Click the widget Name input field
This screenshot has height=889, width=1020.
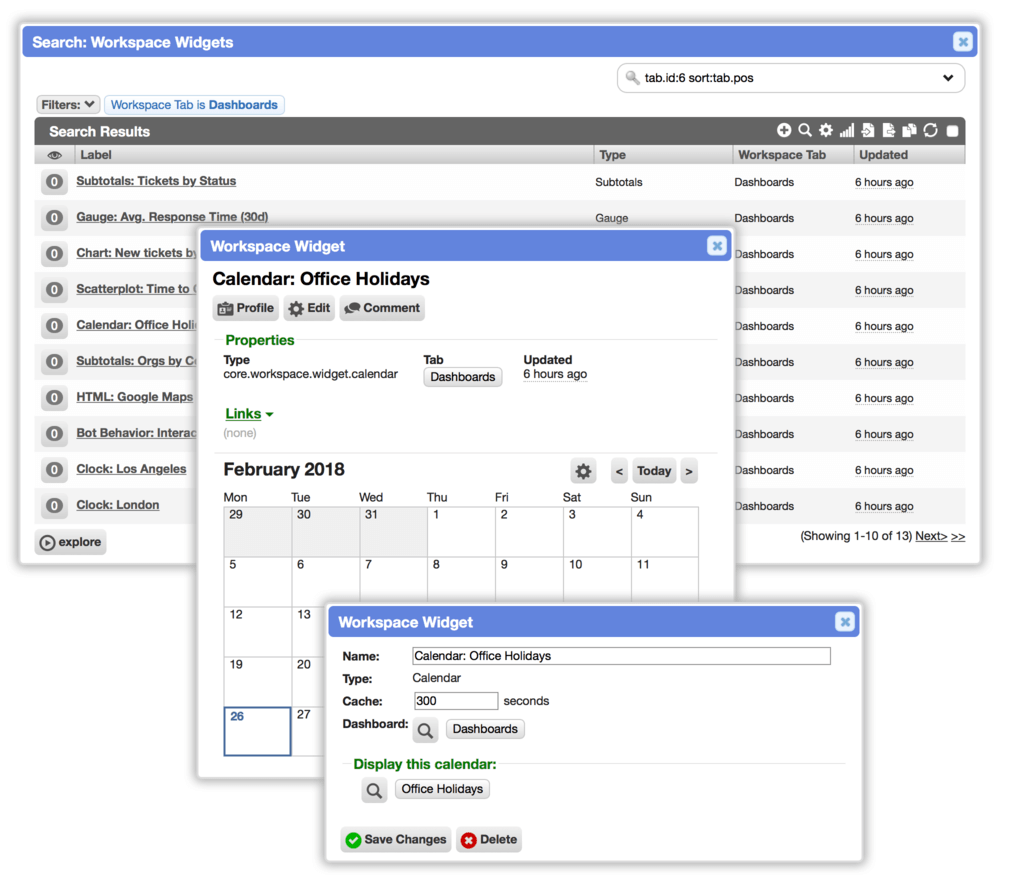tap(621, 656)
